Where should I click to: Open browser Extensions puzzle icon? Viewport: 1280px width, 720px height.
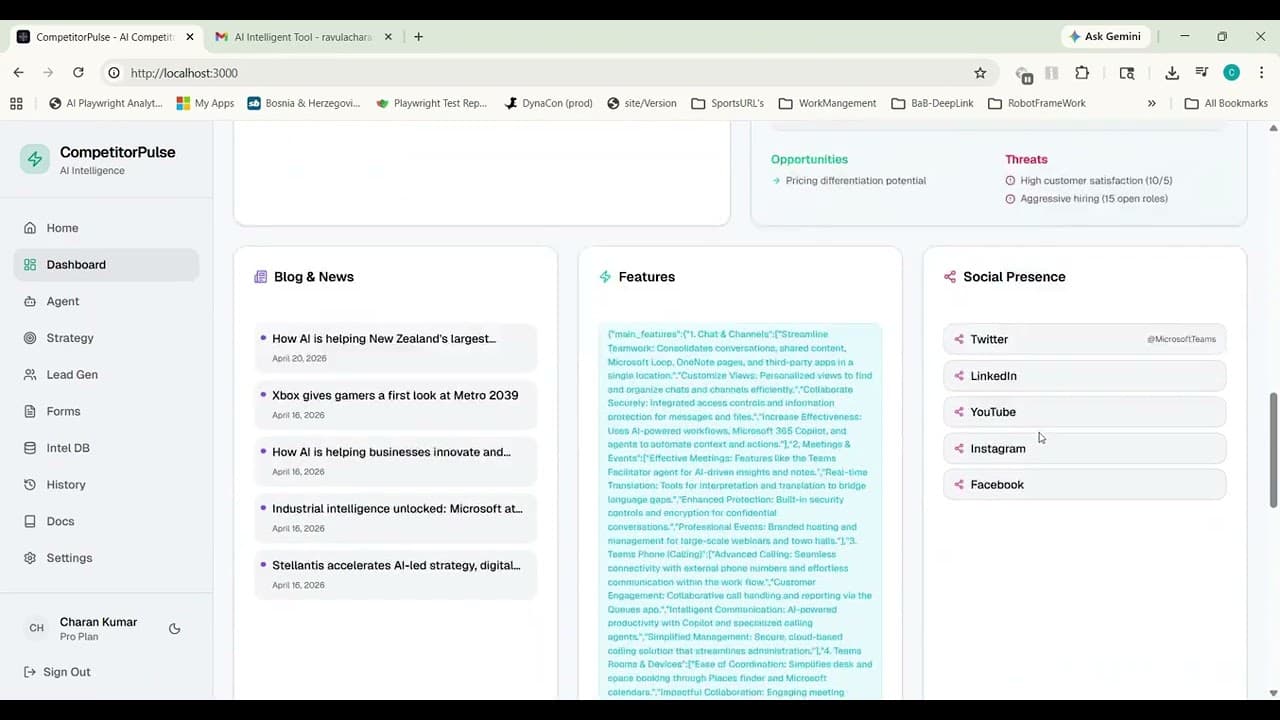point(1082,73)
